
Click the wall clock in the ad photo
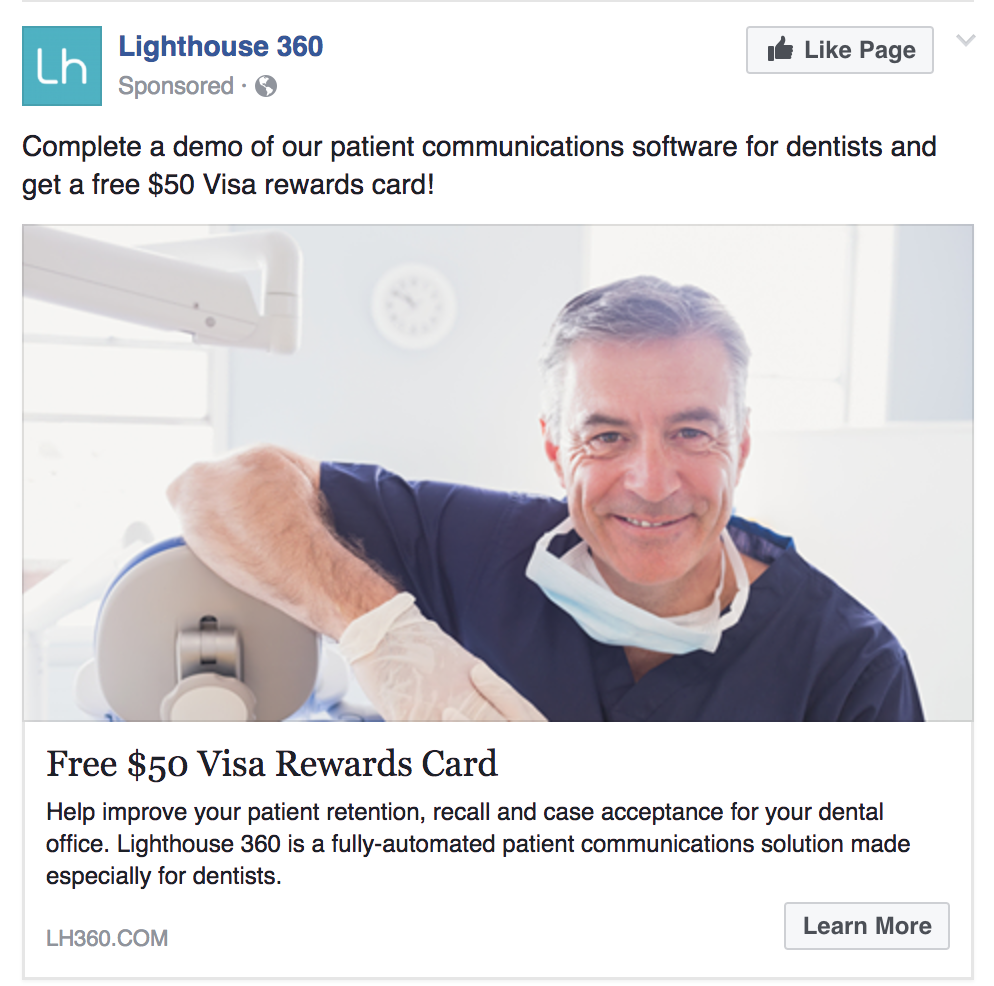[413, 306]
